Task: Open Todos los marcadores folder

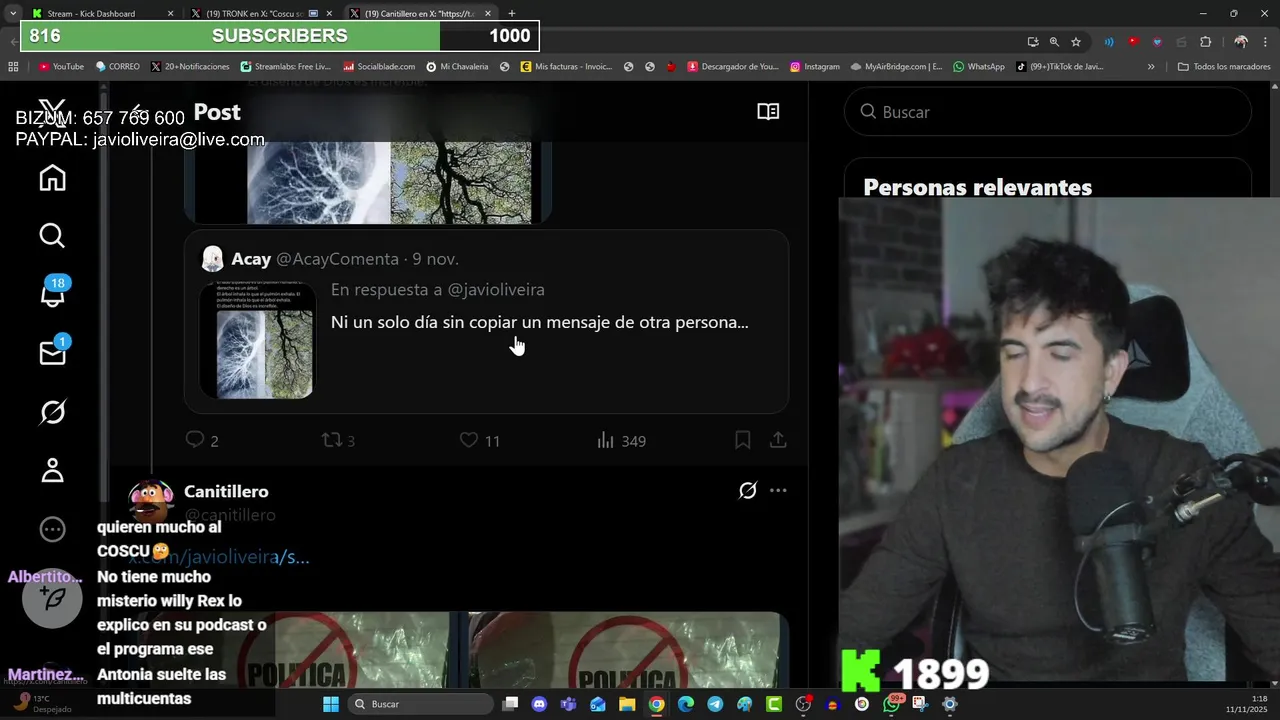Action: [1224, 67]
